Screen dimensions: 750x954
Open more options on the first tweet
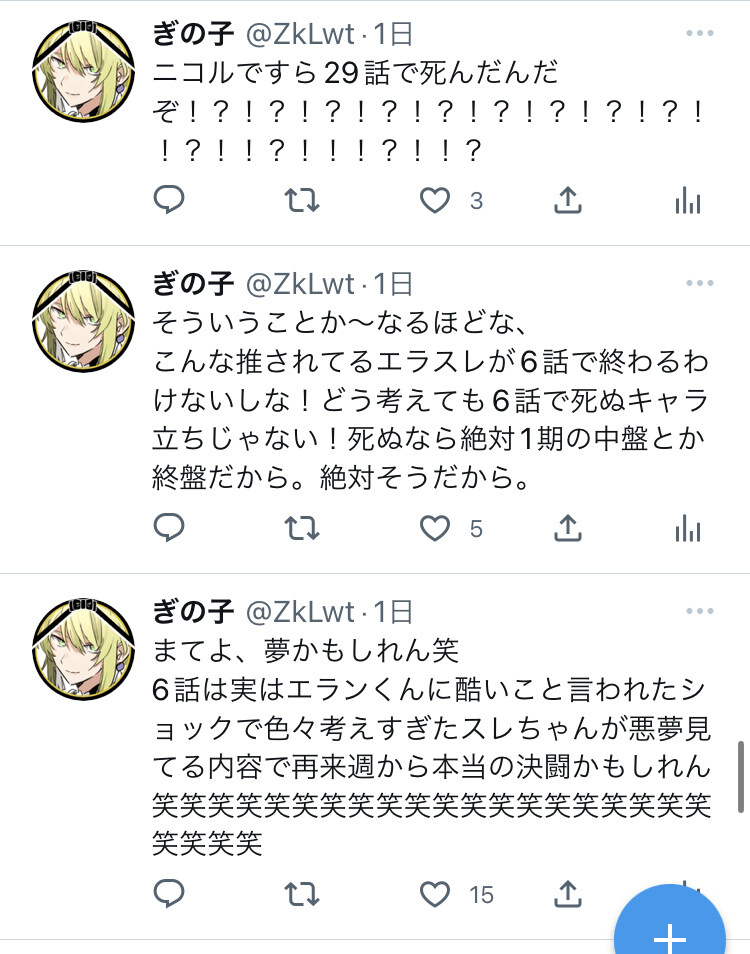(x=700, y=33)
